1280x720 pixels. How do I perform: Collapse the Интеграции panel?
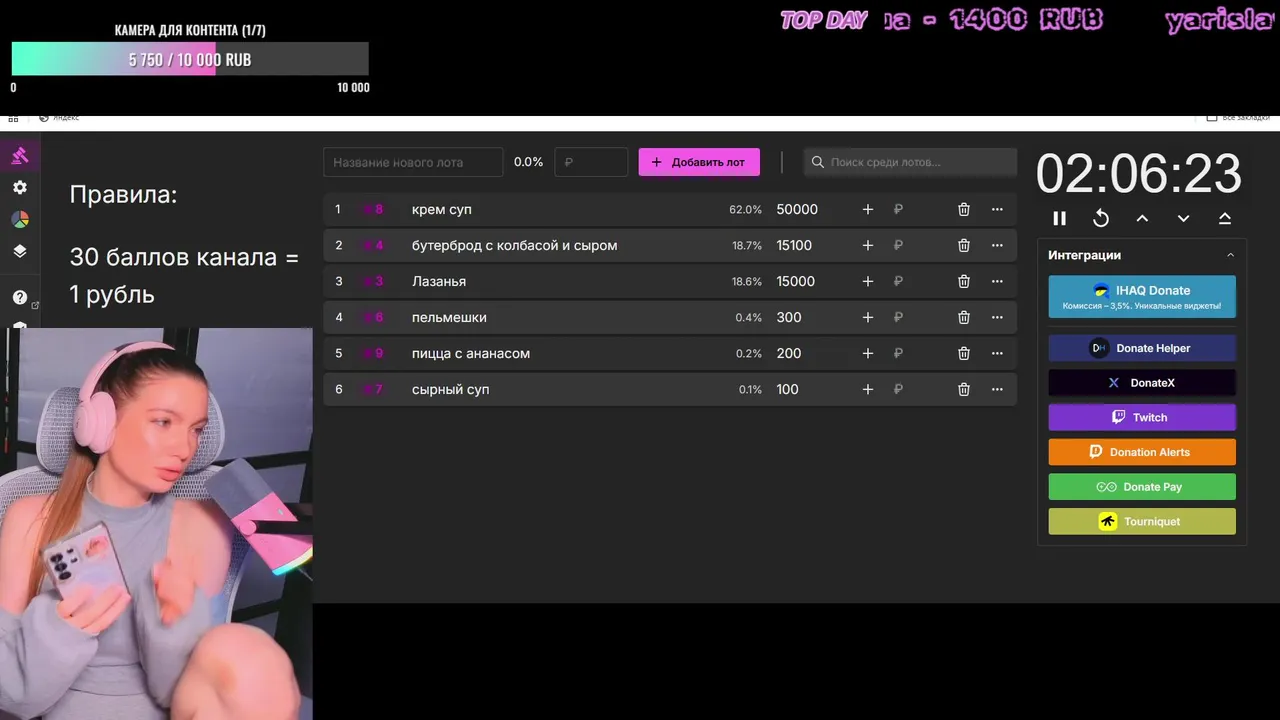pyautogui.click(x=1230, y=255)
